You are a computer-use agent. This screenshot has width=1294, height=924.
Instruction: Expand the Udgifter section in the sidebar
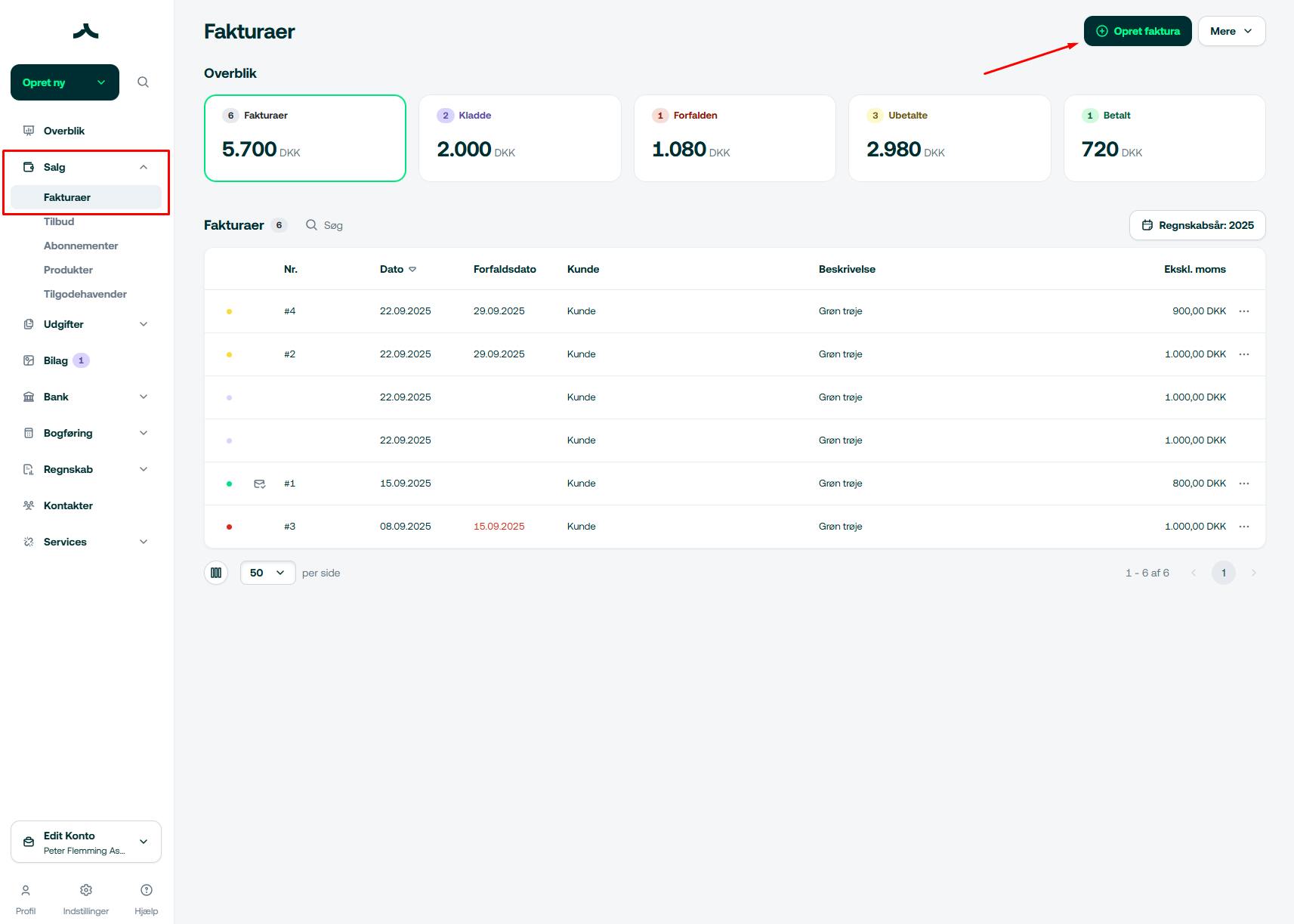(x=86, y=324)
